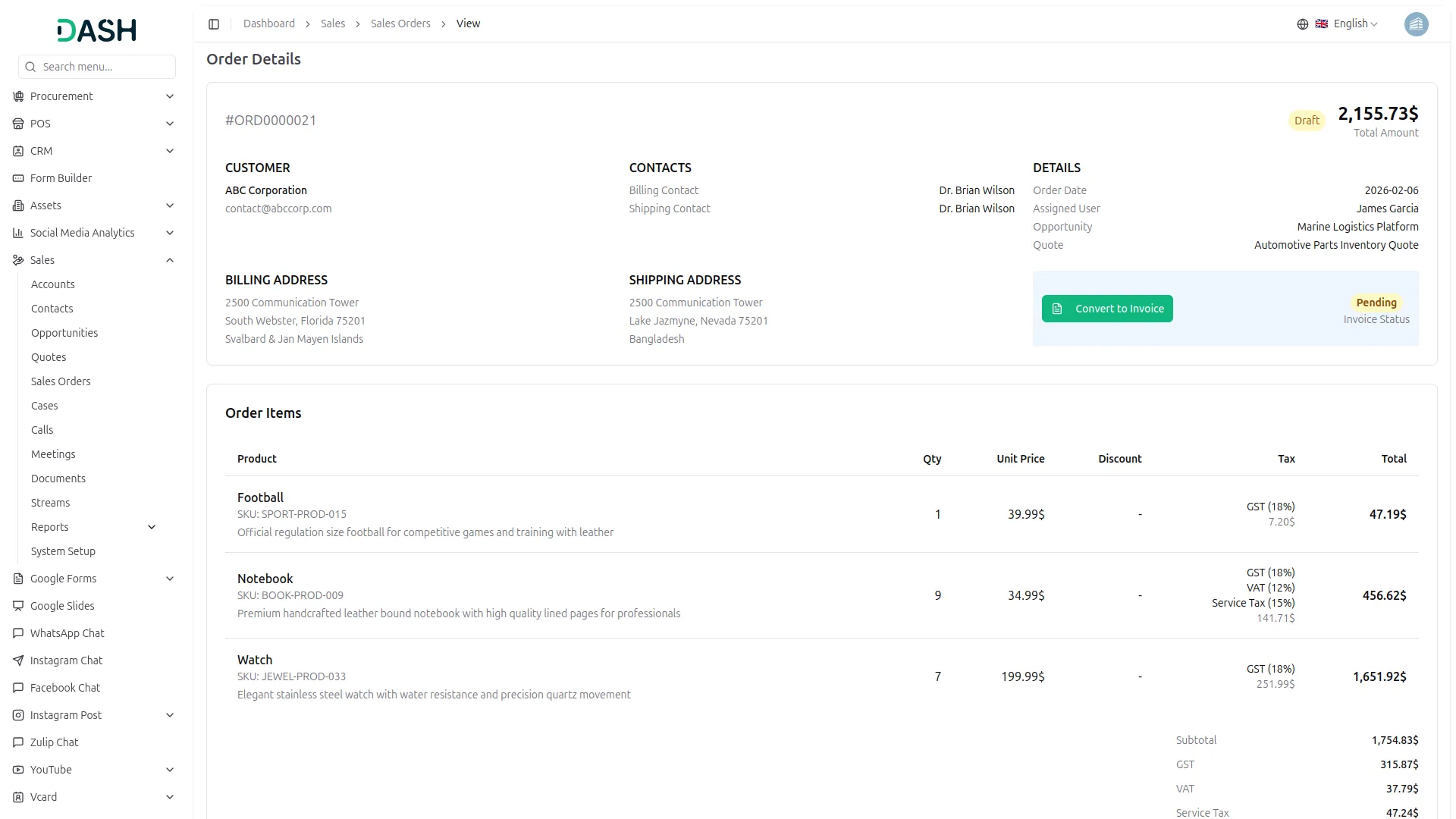Select the YouTube sidebar icon
The image size is (1456, 819).
click(17, 770)
